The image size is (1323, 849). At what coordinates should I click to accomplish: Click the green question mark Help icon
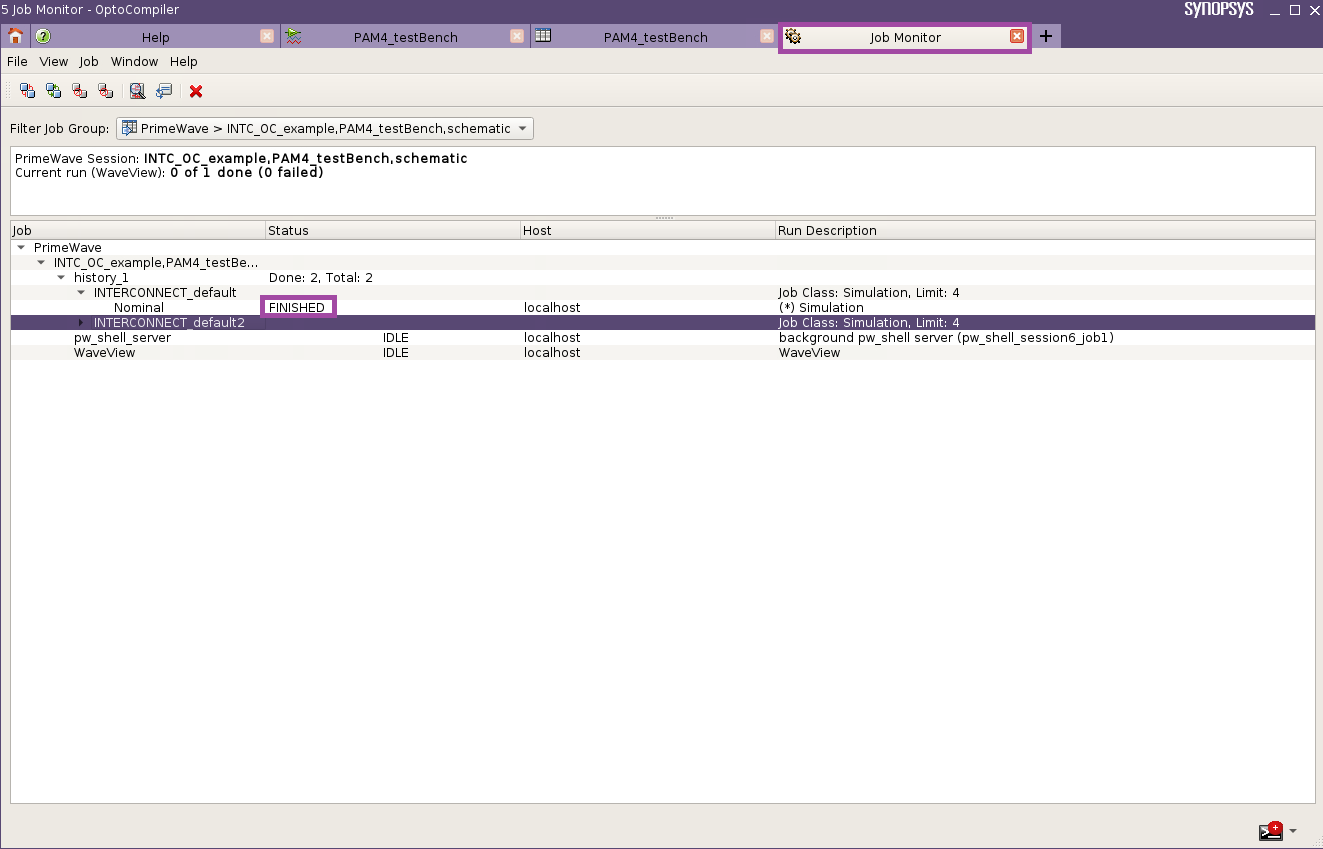pyautogui.click(x=43, y=37)
